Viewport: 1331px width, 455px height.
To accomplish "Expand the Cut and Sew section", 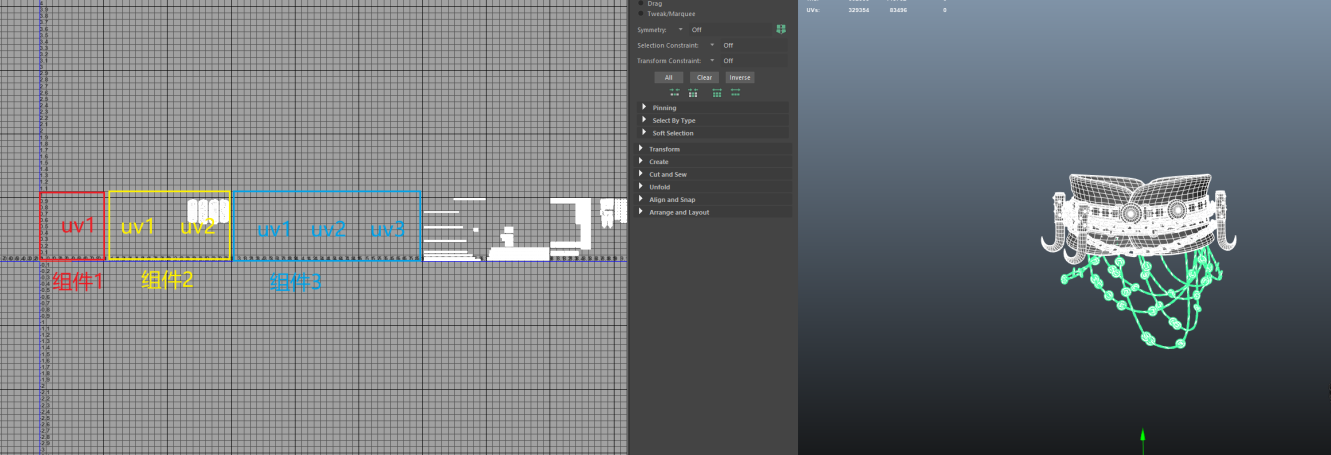I will [x=640, y=174].
